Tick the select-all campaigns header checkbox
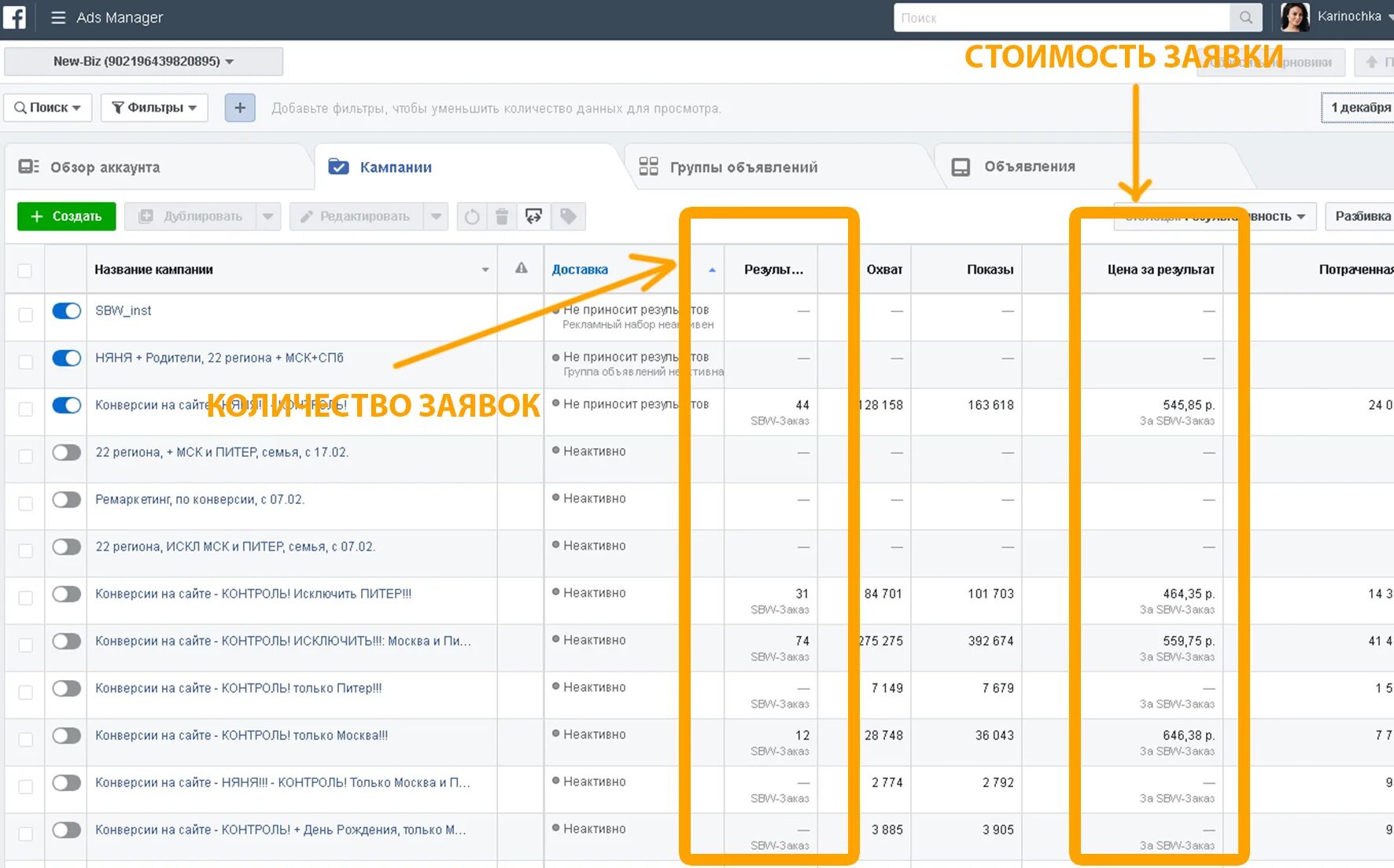1394x868 pixels. pos(25,270)
